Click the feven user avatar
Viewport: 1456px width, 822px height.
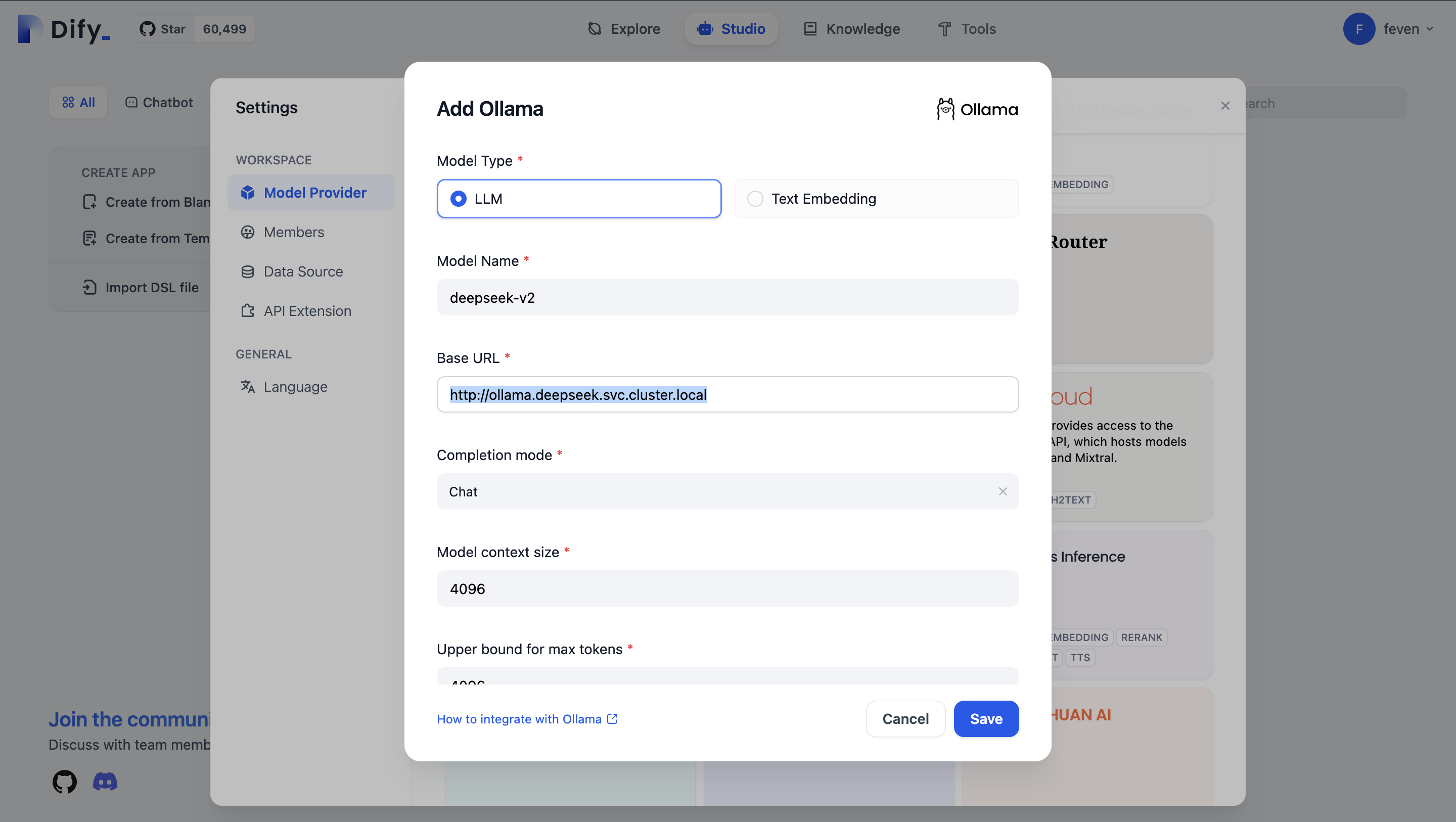pyautogui.click(x=1359, y=29)
